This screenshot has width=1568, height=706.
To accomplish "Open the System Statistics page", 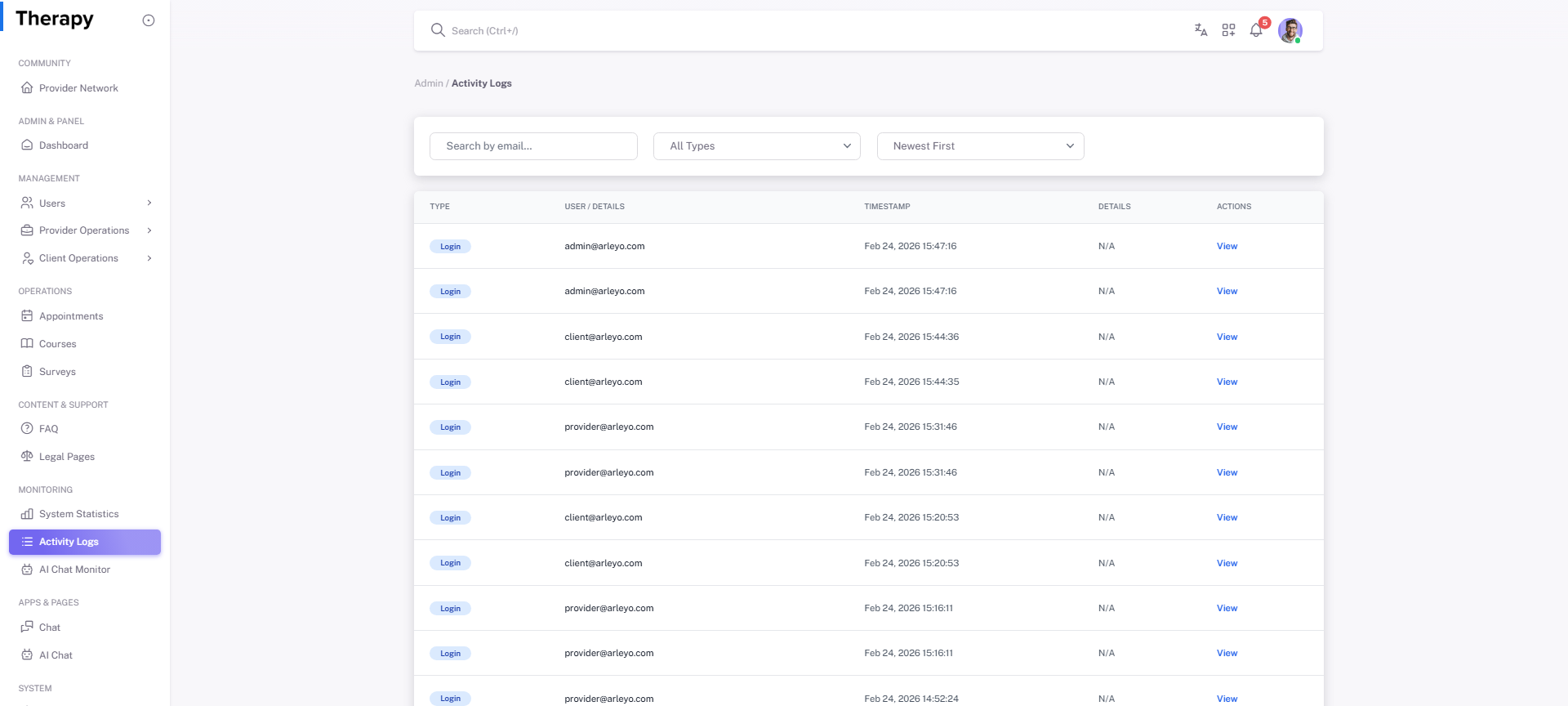I will (x=79, y=514).
